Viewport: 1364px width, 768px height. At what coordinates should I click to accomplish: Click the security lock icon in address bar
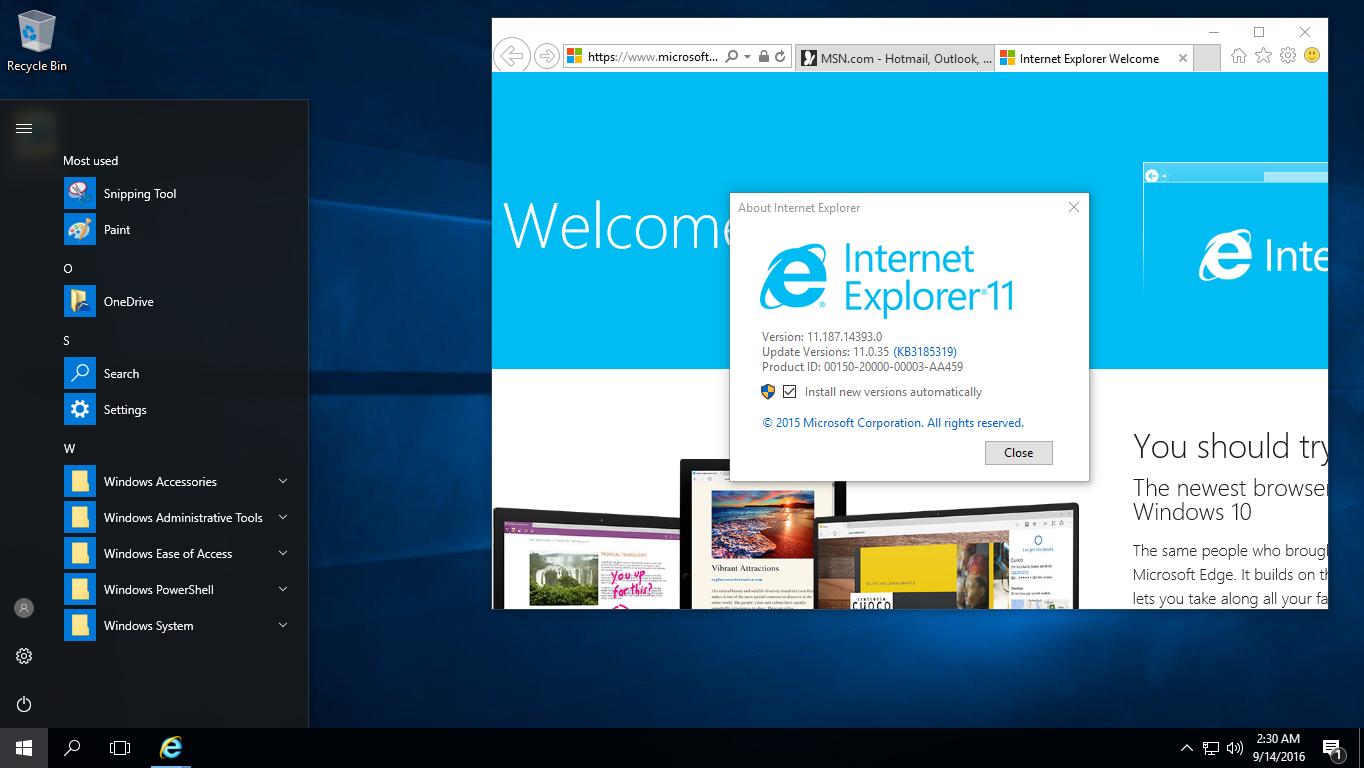pyautogui.click(x=763, y=57)
